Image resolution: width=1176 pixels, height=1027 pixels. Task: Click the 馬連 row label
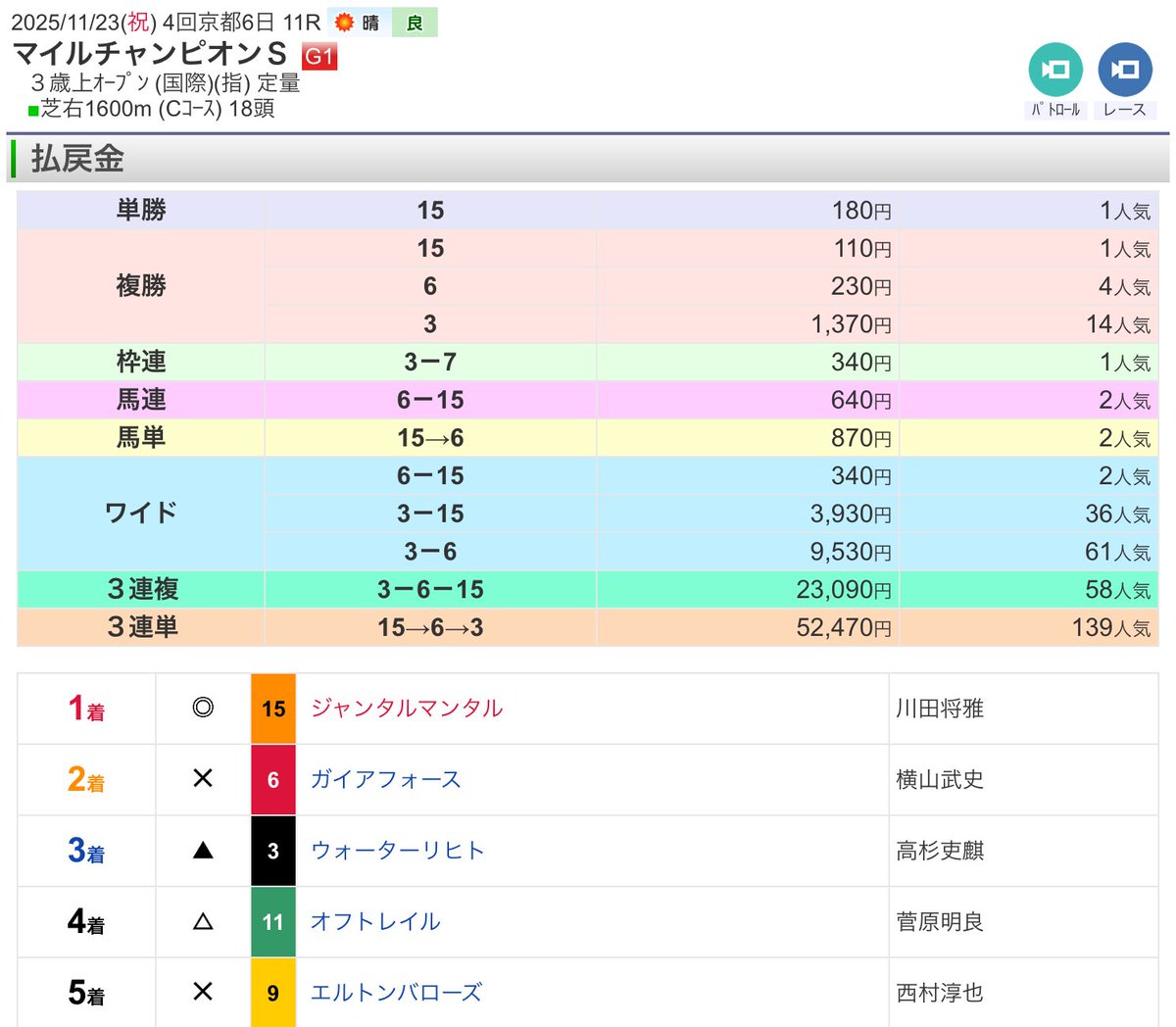coord(141,400)
